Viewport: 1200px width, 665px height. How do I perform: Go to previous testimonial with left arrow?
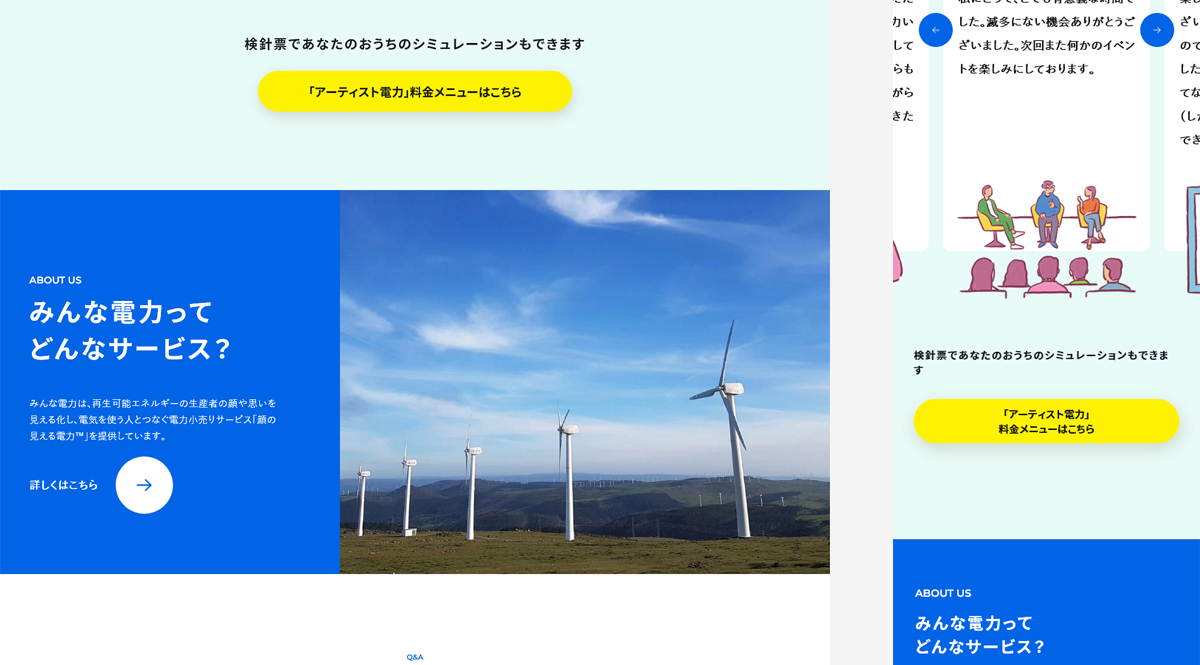coord(936,30)
